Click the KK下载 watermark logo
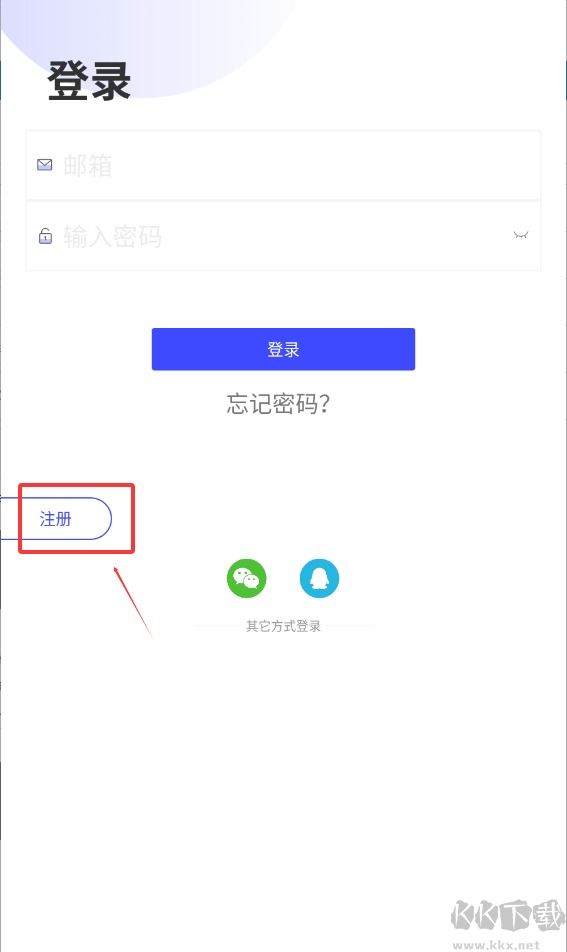The width and height of the screenshot is (567, 952). (x=508, y=916)
